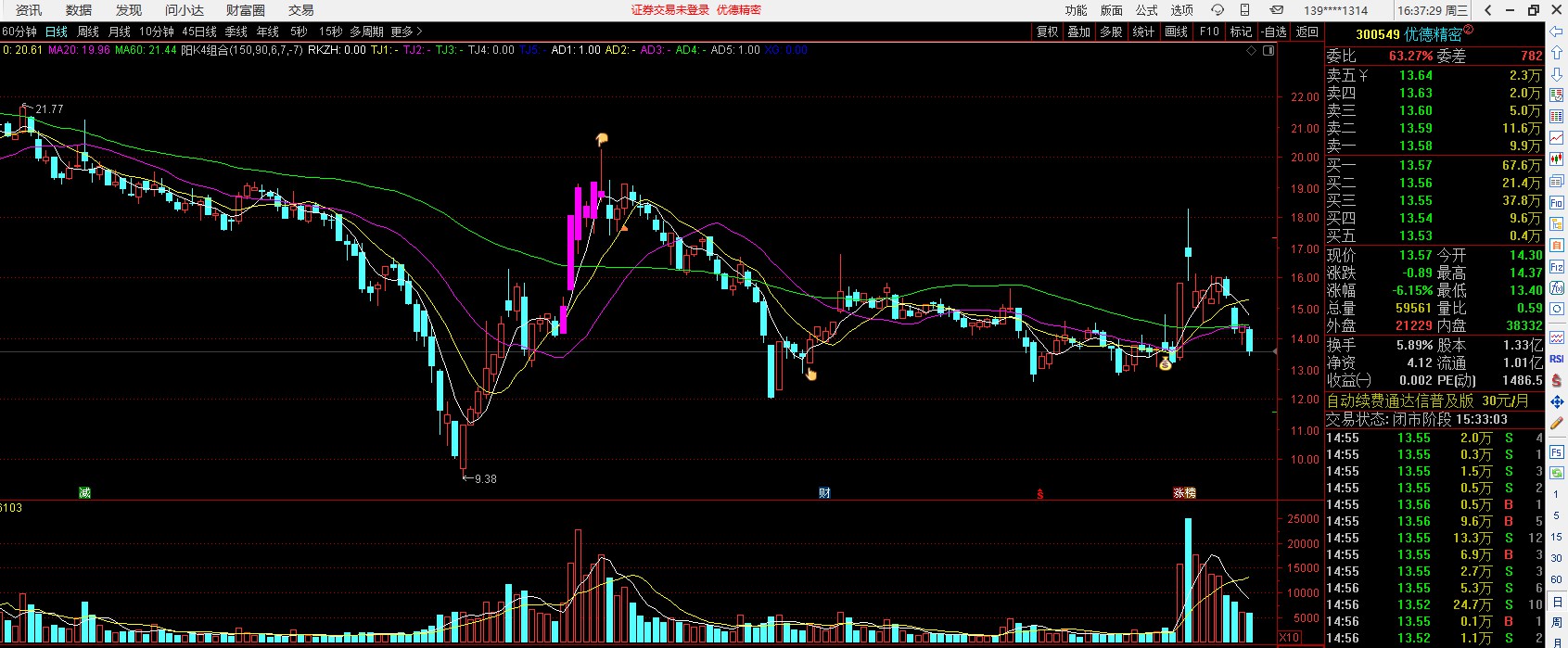Toggle 复权 price adjustment
1568x648 pixels.
[x=1048, y=32]
